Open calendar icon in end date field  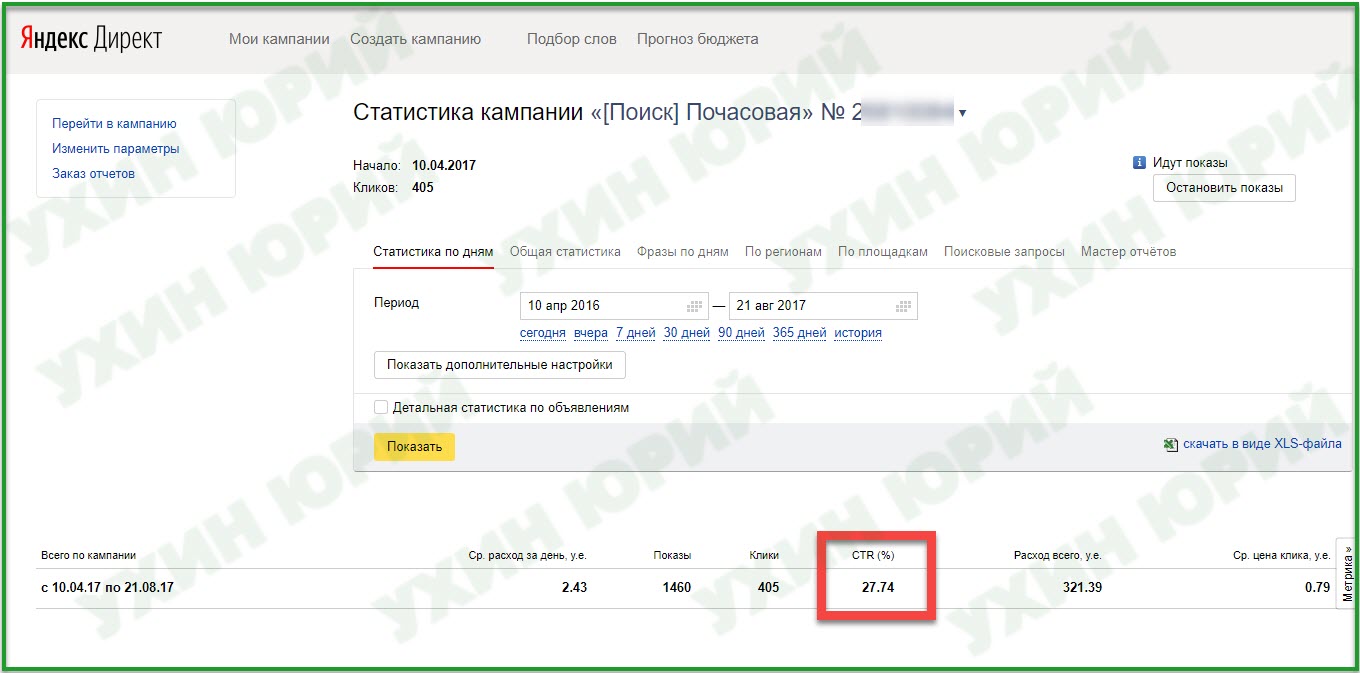(903, 306)
